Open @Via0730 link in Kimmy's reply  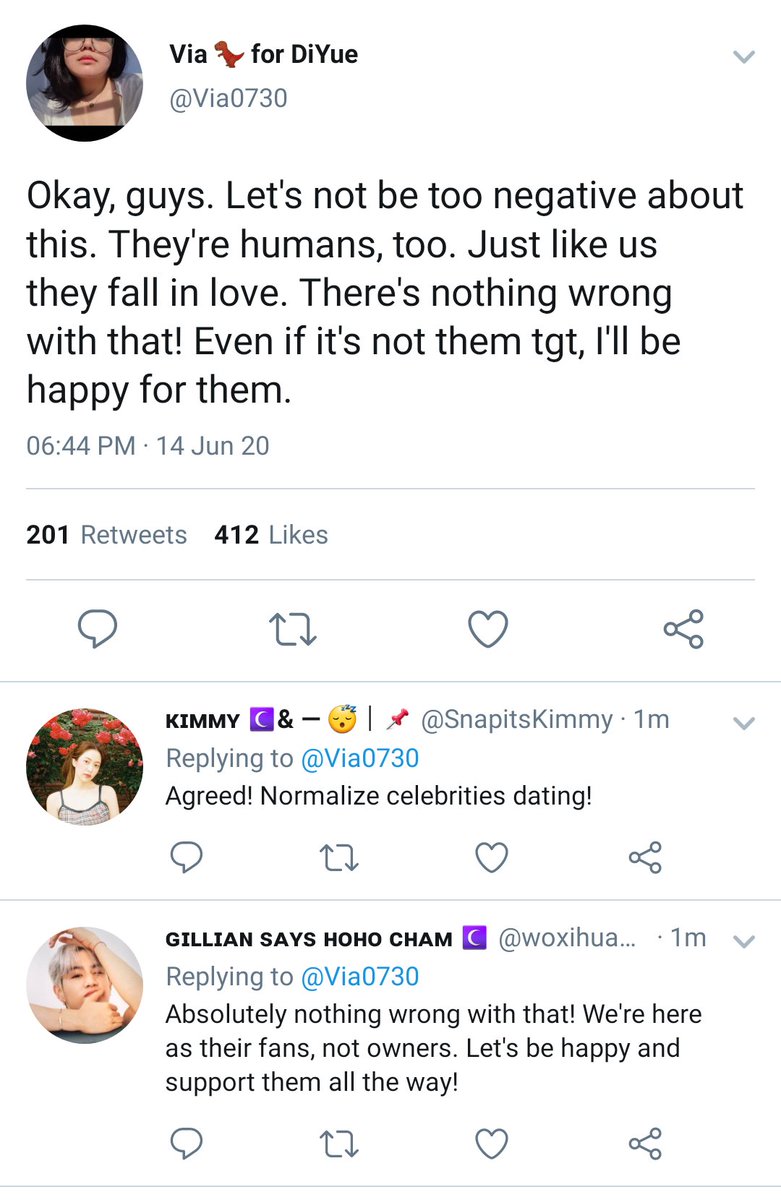pyautogui.click(x=359, y=759)
